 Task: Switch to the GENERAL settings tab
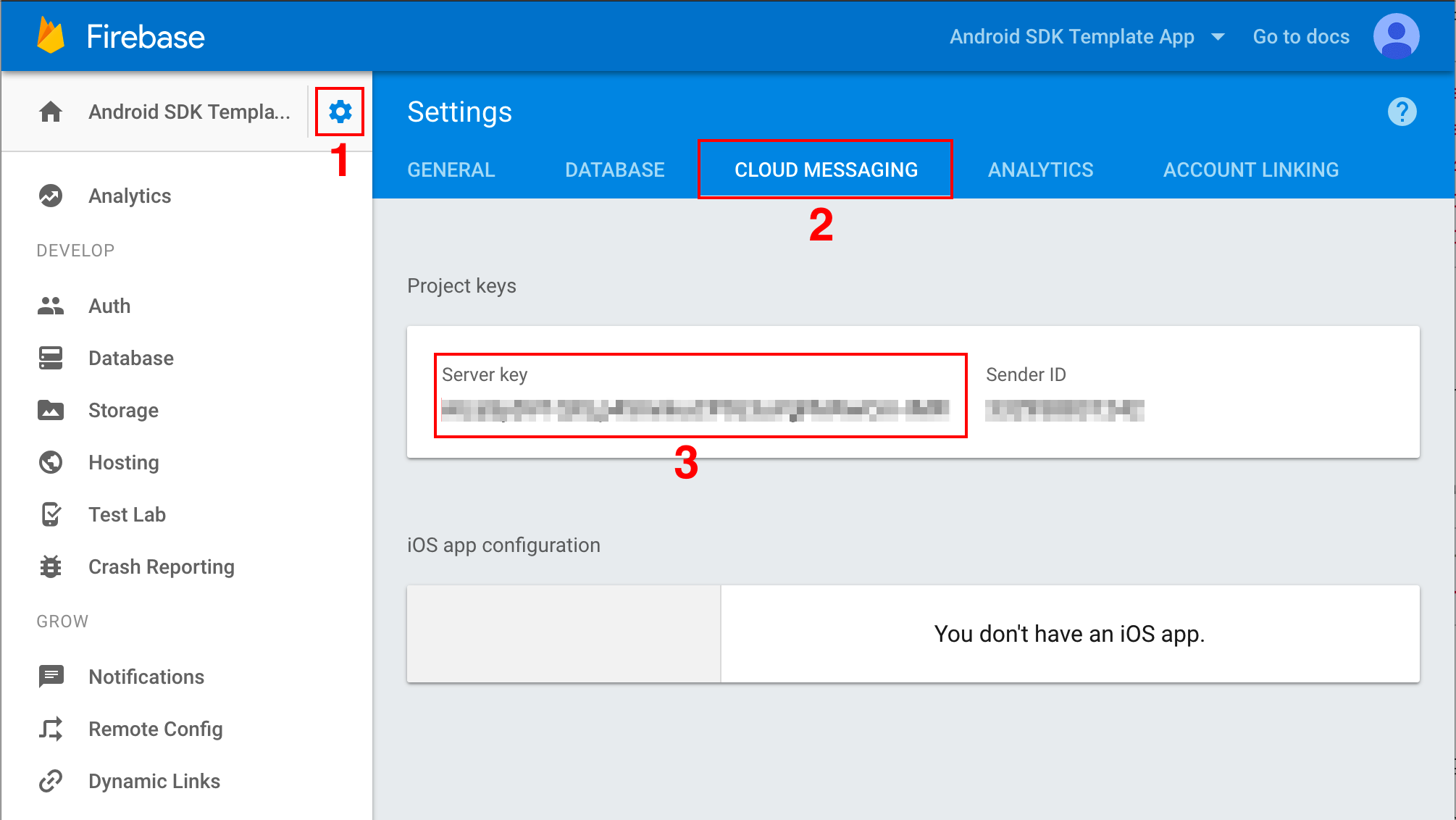[x=451, y=170]
